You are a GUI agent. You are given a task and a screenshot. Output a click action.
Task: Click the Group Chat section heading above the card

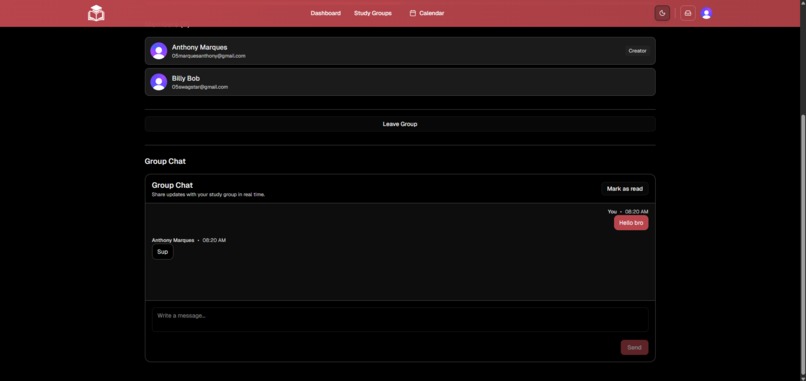[x=165, y=161]
